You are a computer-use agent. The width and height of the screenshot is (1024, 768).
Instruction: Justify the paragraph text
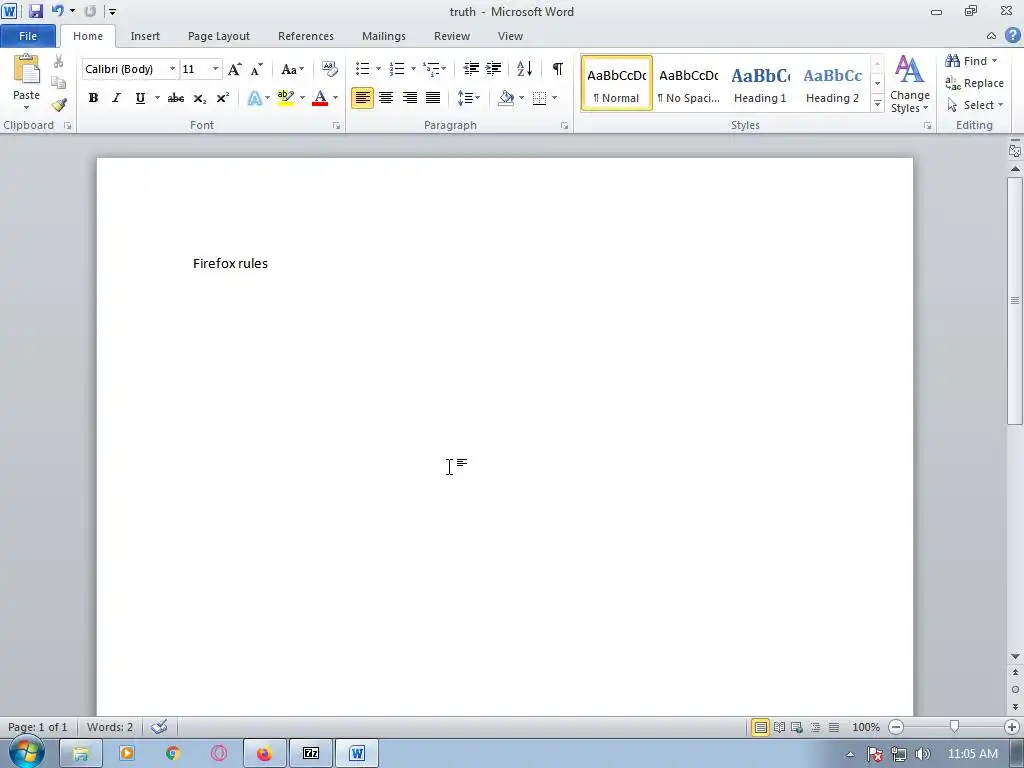(x=433, y=98)
